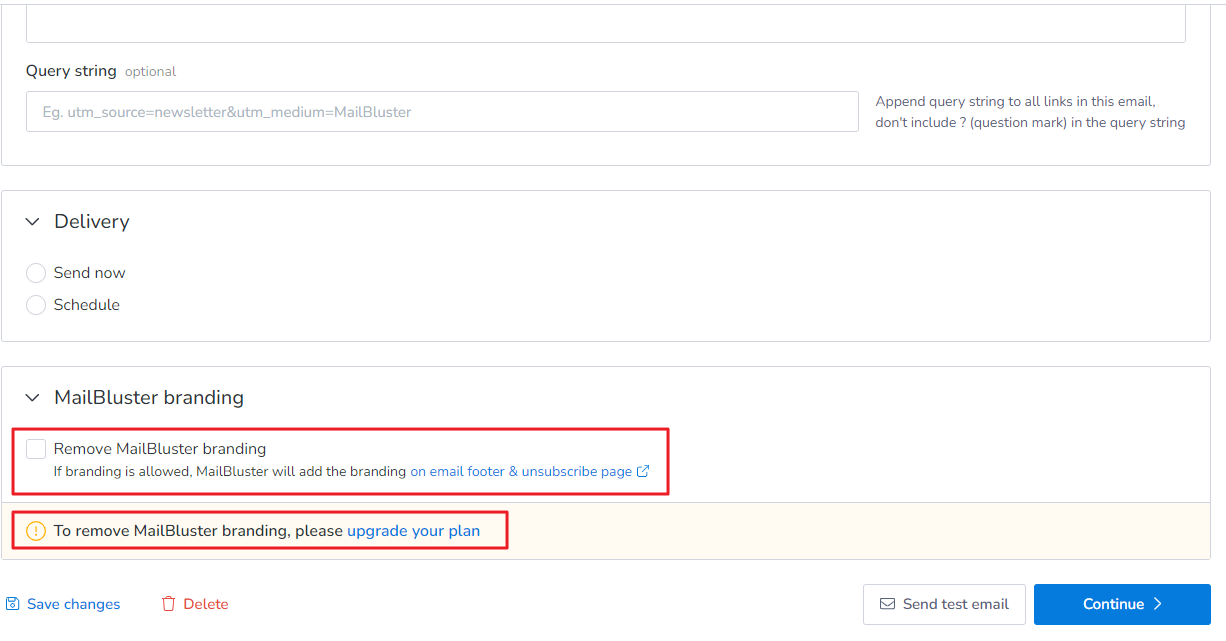Viewport: 1226px width, 641px height.
Task: Click the 'To remove MailBluster branding, please' text
Action: coord(198,531)
